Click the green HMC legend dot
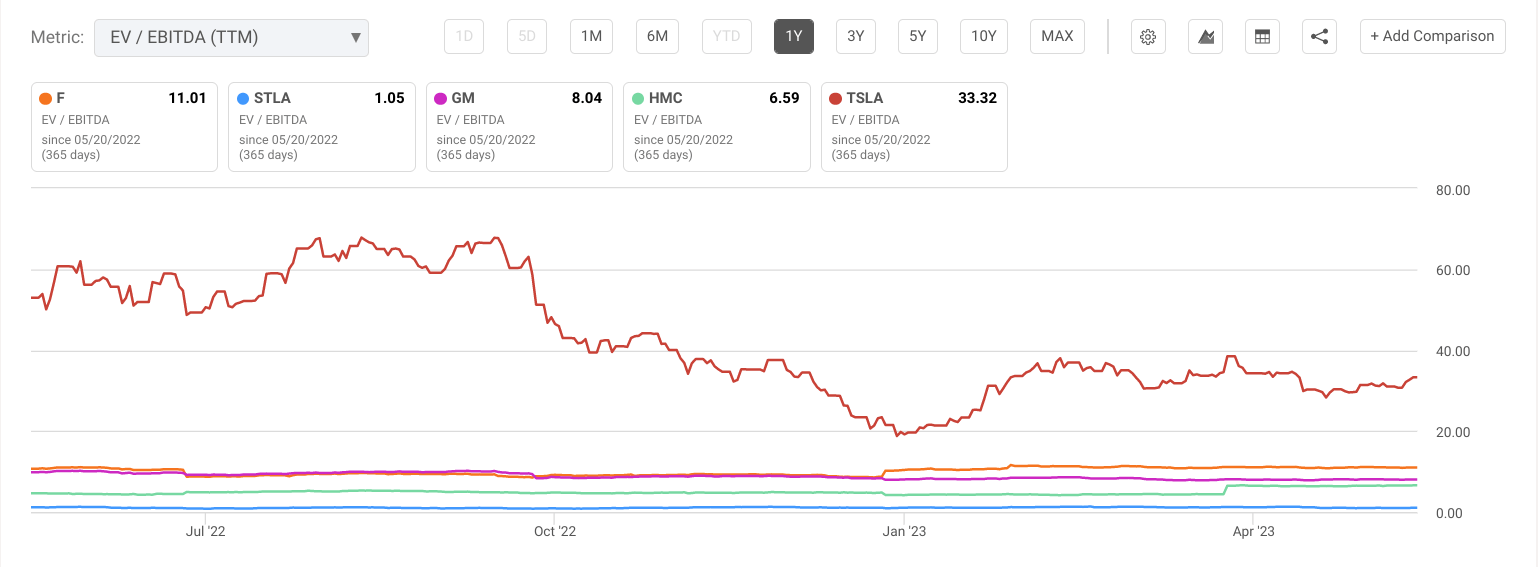 pos(638,98)
